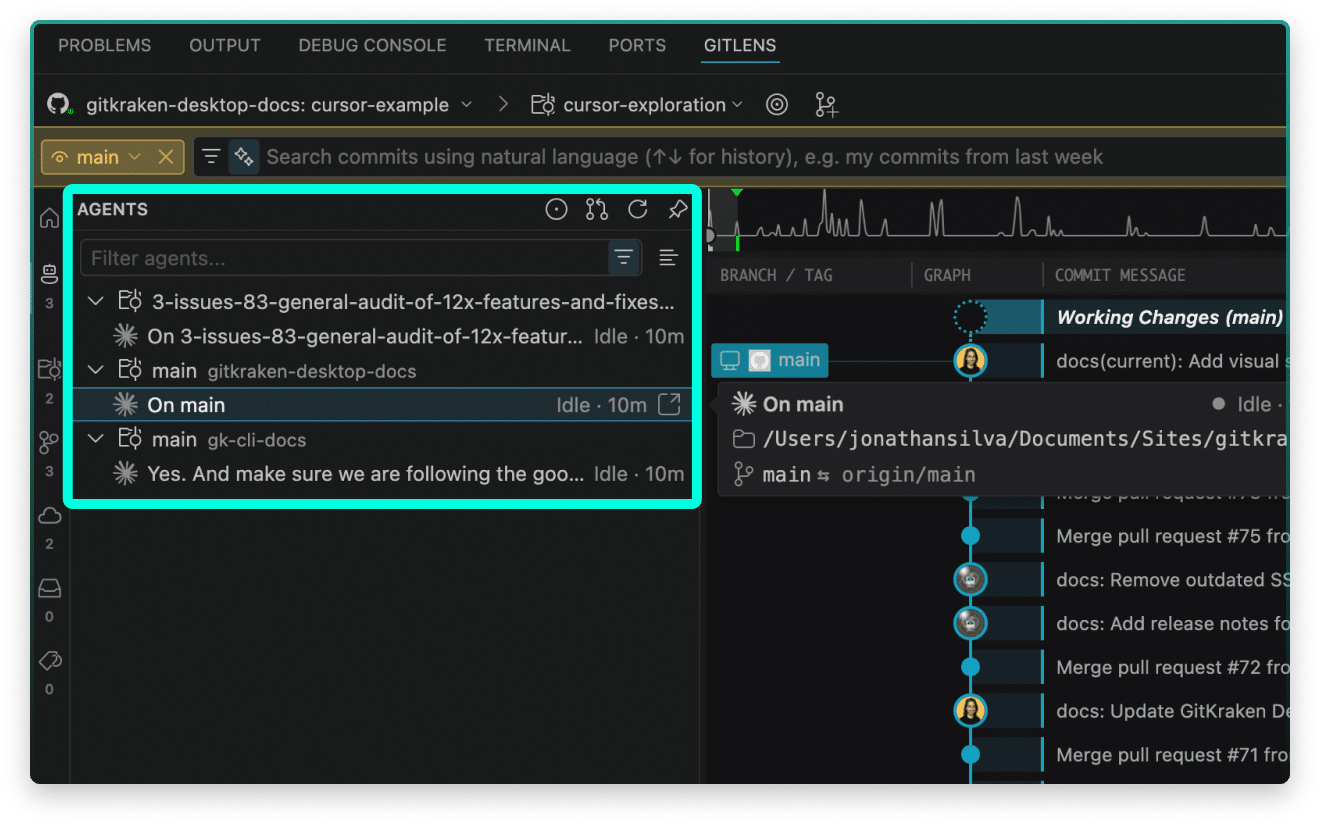Select commit 'docs: Remove outdated SS'

point(1172,580)
